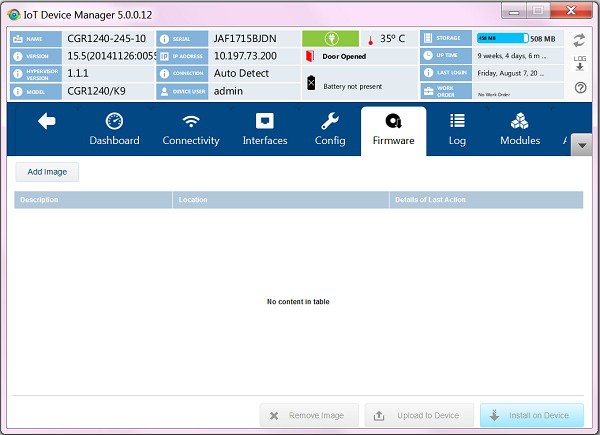The width and height of the screenshot is (600, 435).
Task: Click the red door opened icon
Action: click(x=310, y=56)
